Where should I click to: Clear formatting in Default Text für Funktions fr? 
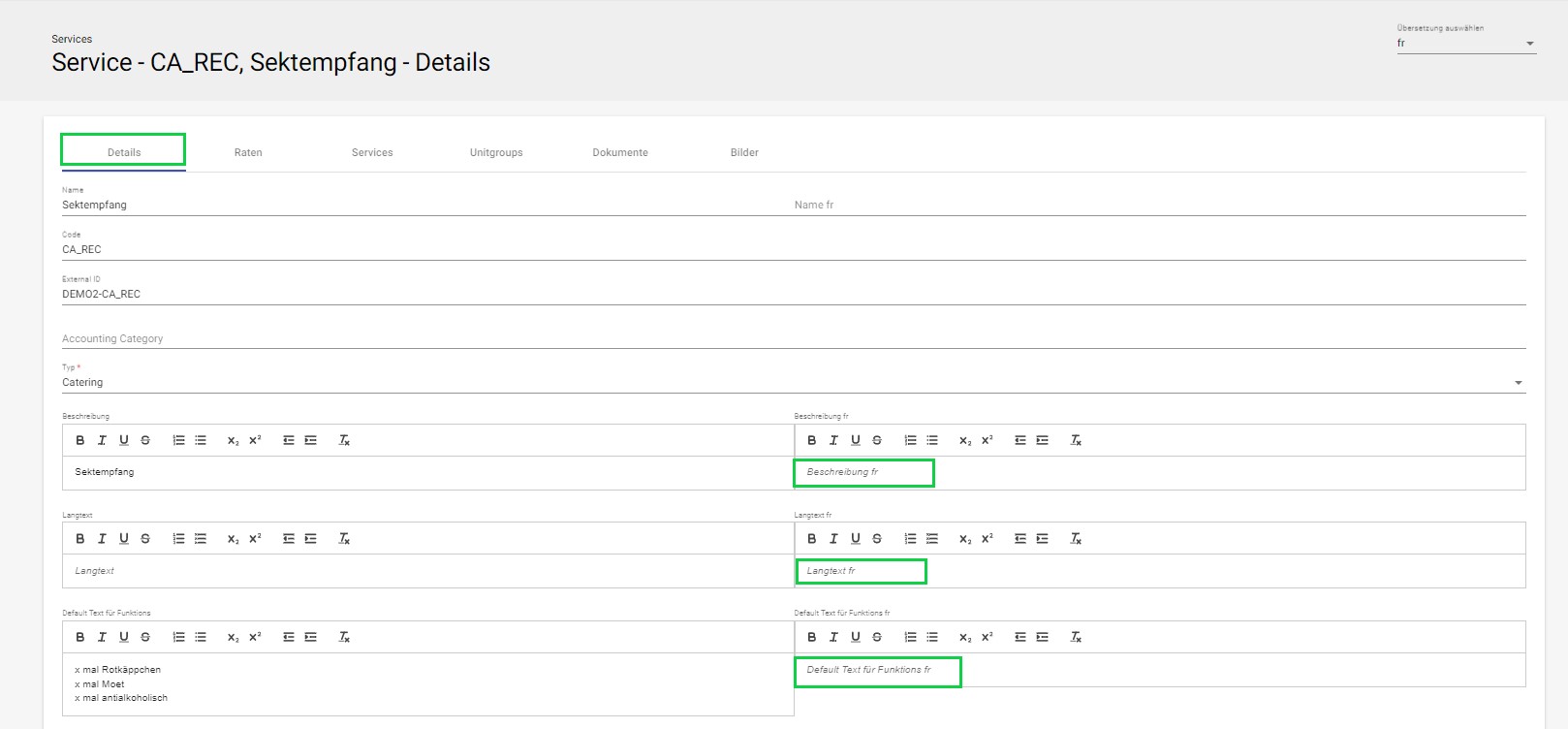coord(1076,637)
